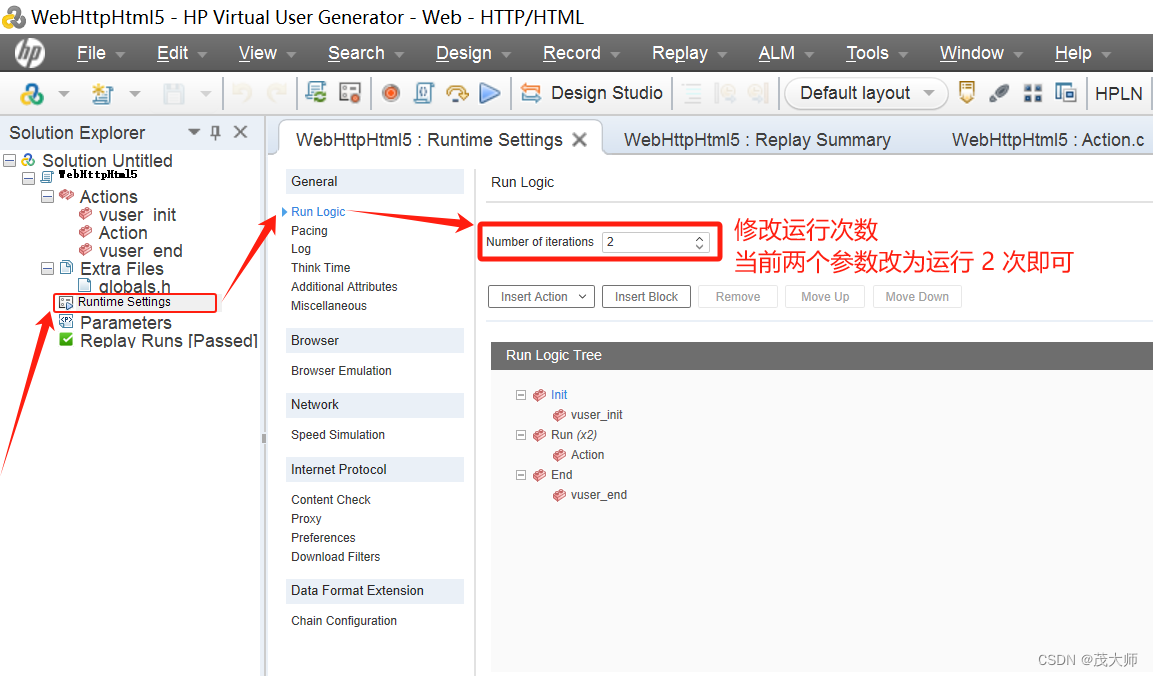The image size is (1153, 676).
Task: Open recording options toolbar icon
Action: tap(350, 93)
